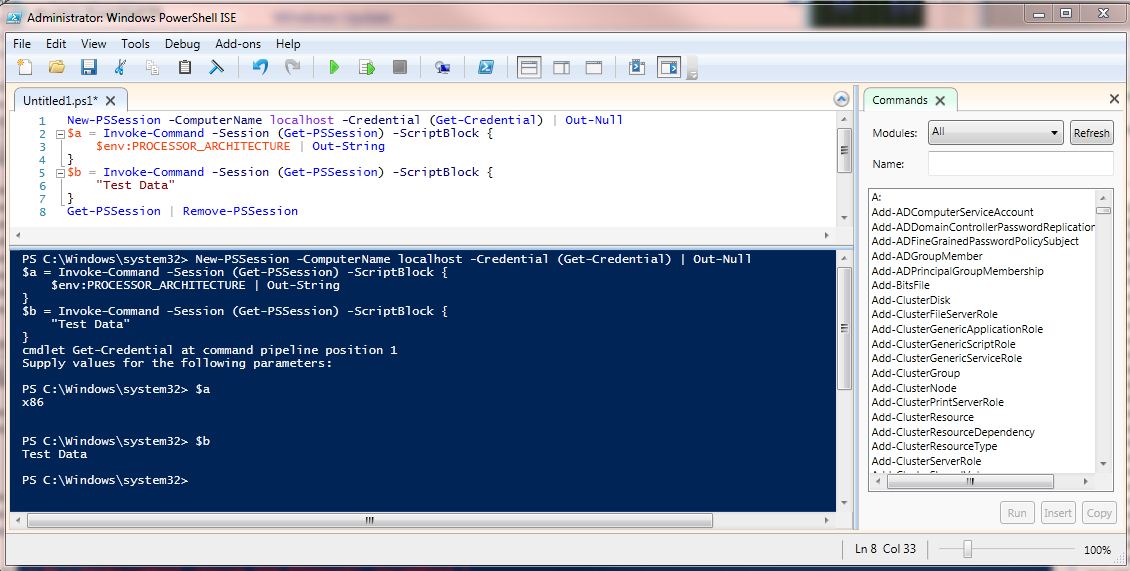Switch to Show Script Pane Right layout

tap(561, 67)
